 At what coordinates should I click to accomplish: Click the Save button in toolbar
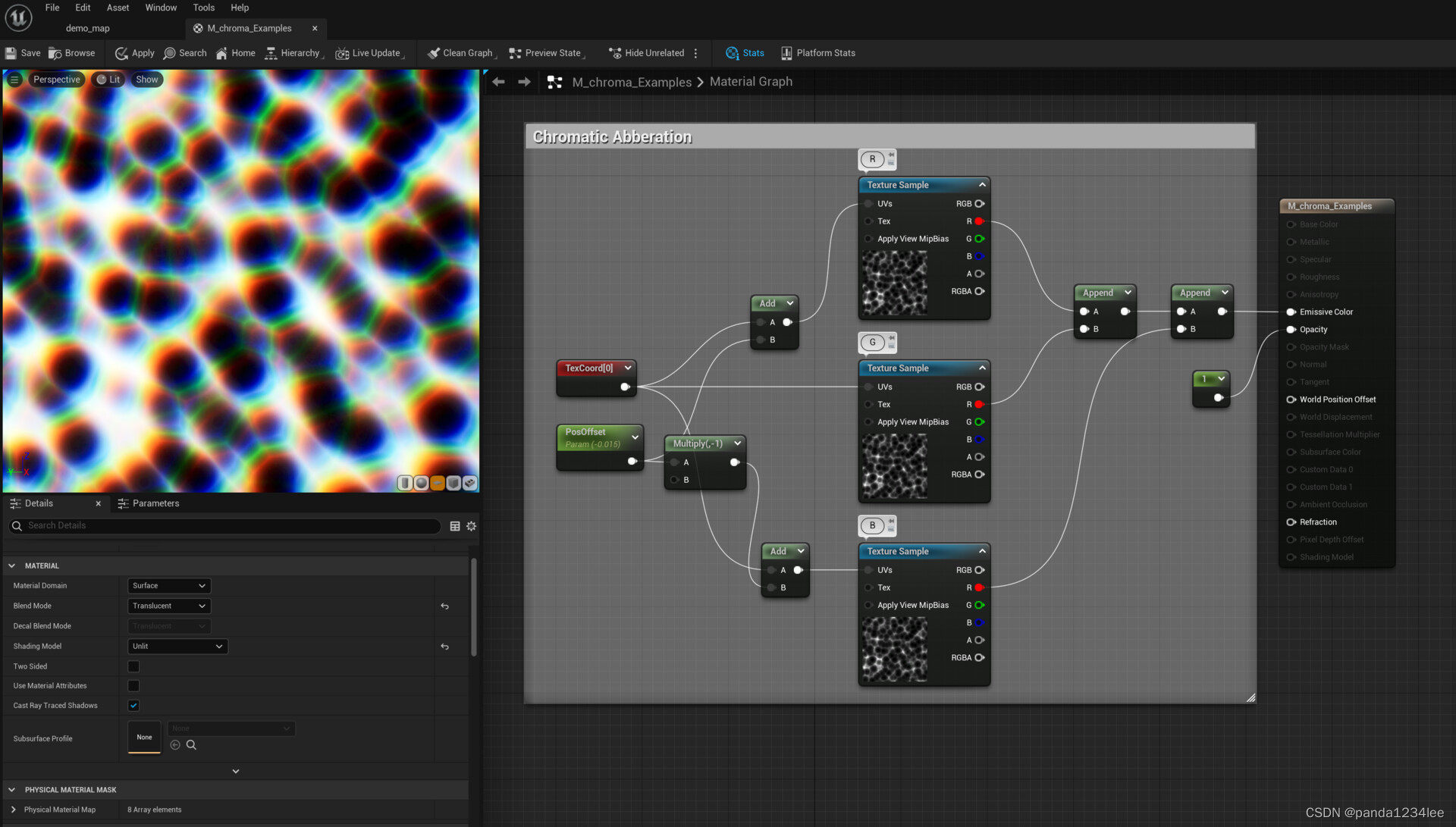(x=29, y=52)
